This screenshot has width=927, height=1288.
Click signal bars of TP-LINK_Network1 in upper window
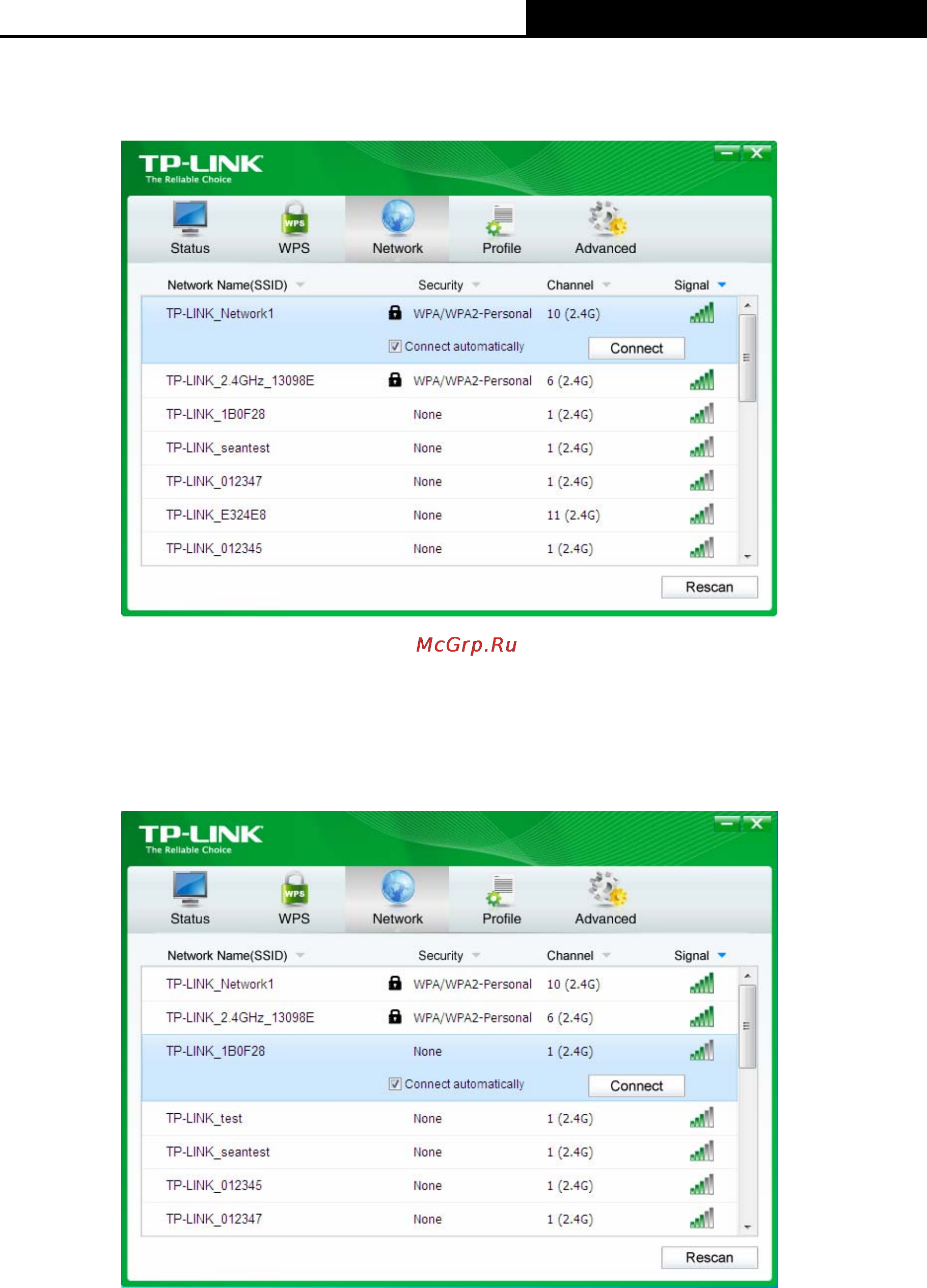tap(702, 312)
